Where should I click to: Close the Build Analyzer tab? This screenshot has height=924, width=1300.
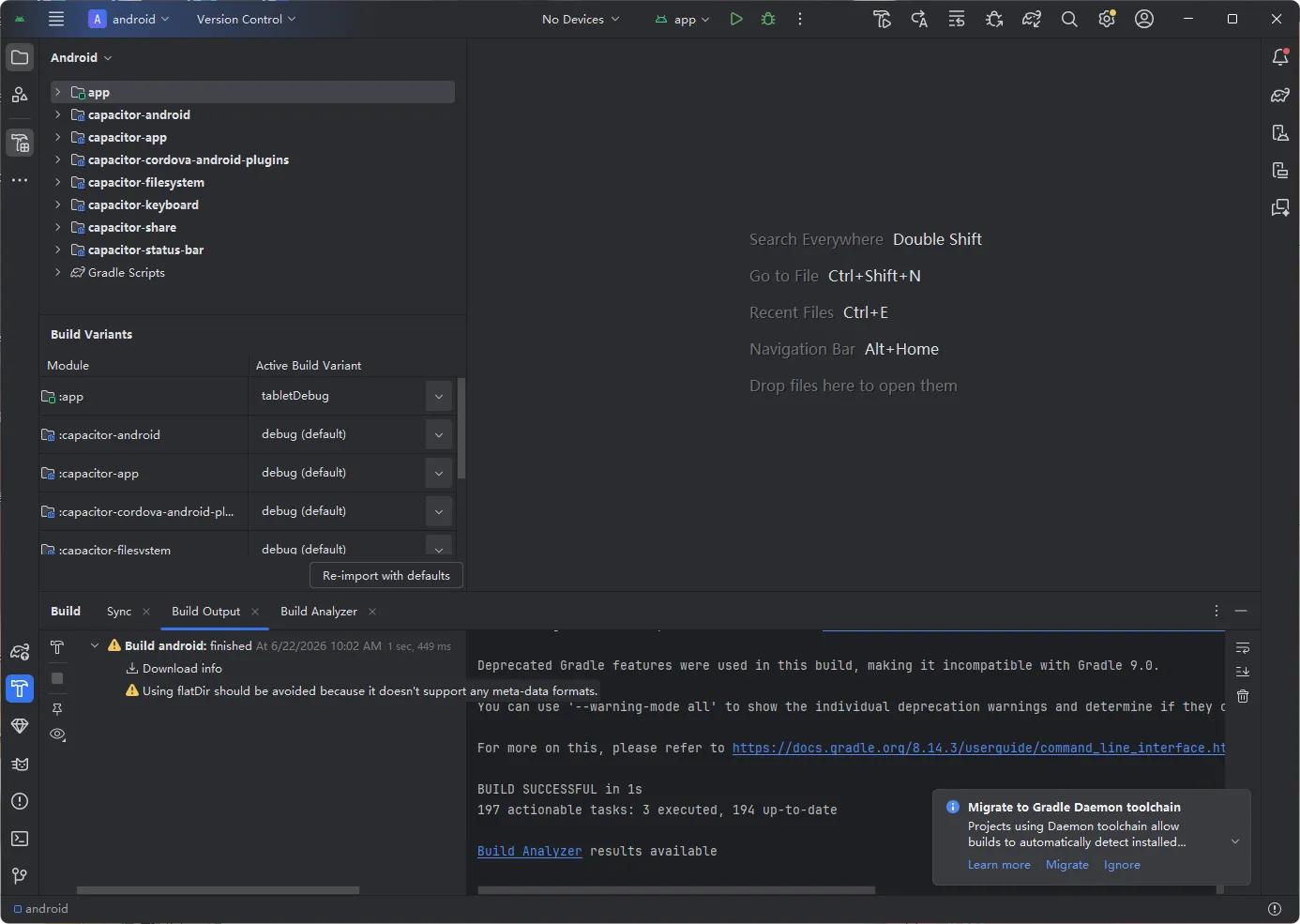click(x=372, y=612)
